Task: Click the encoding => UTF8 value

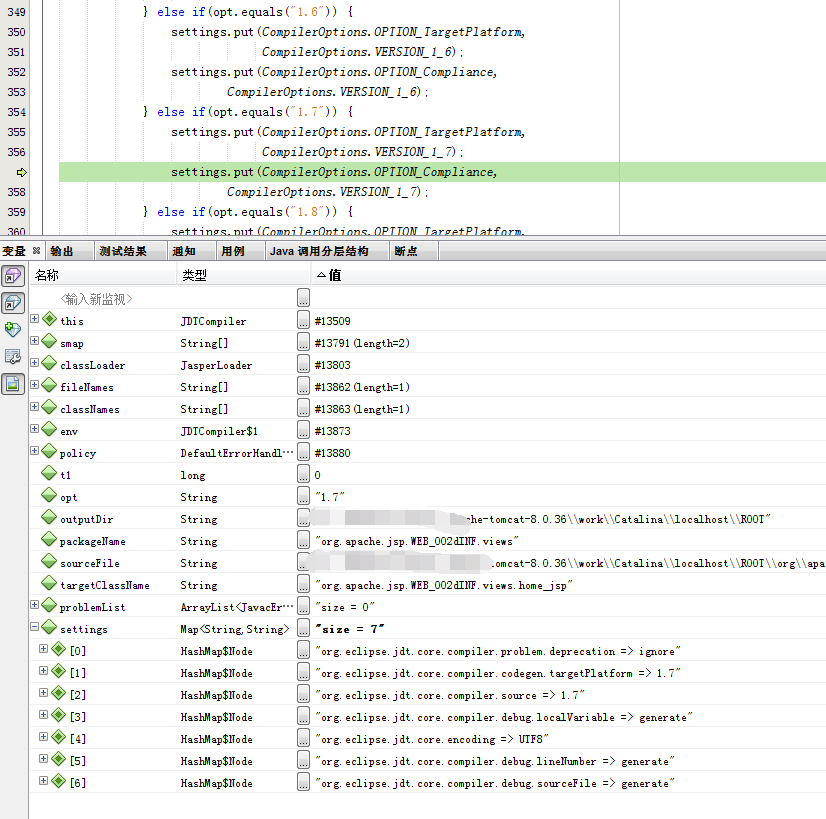Action: 431,739
